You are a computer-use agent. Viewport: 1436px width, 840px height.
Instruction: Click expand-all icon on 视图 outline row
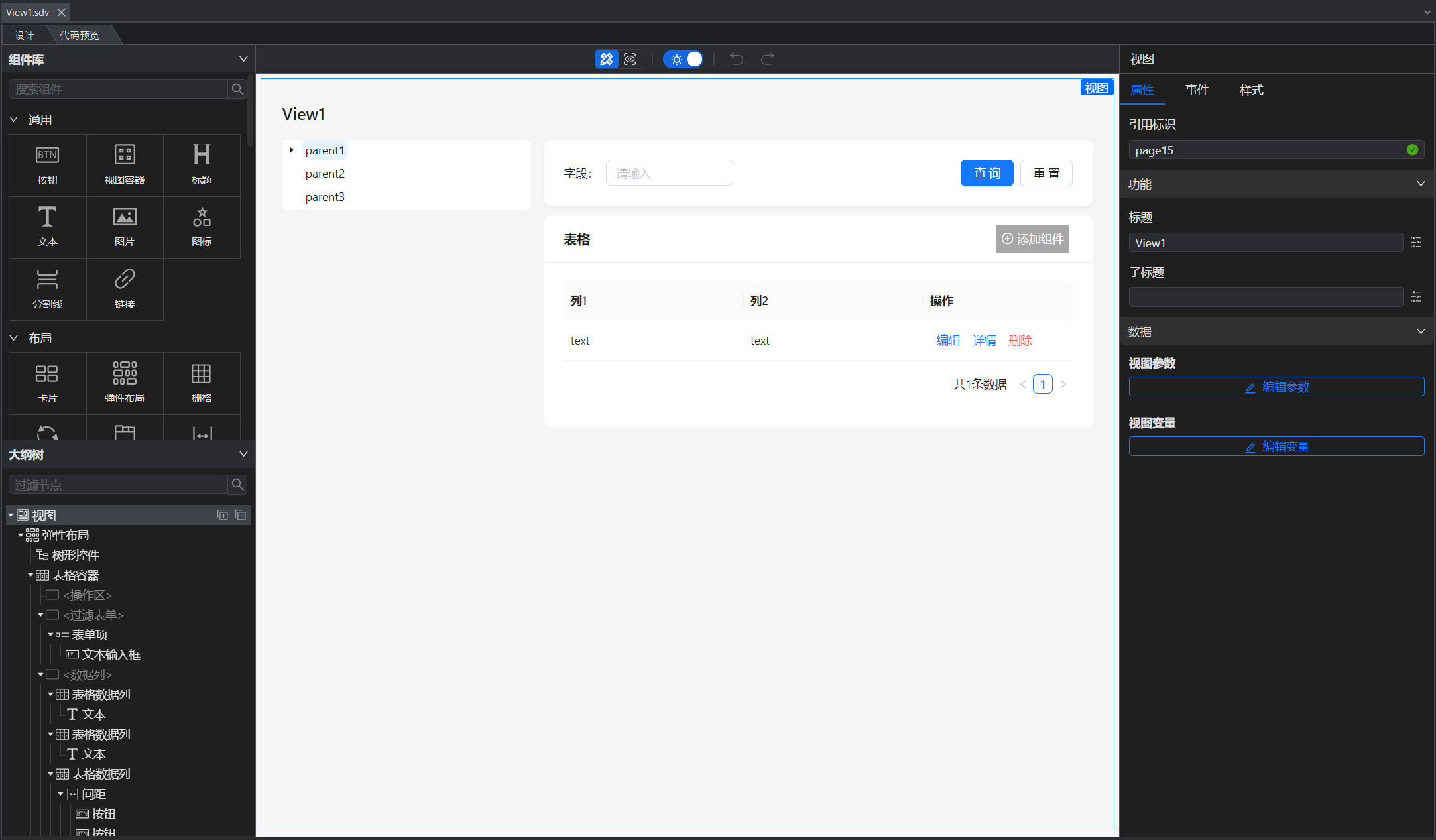pos(223,515)
